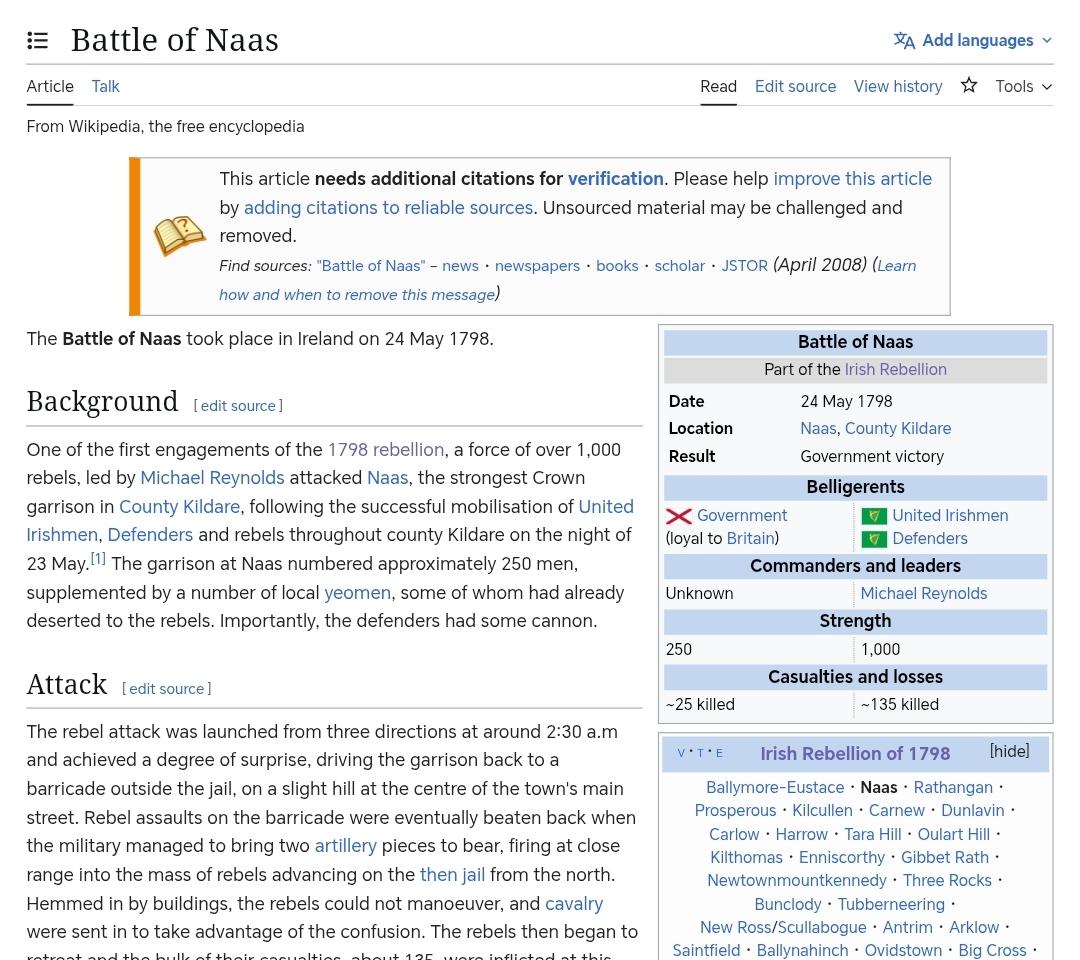Open the County Kildare link in infobox

[x=897, y=429]
